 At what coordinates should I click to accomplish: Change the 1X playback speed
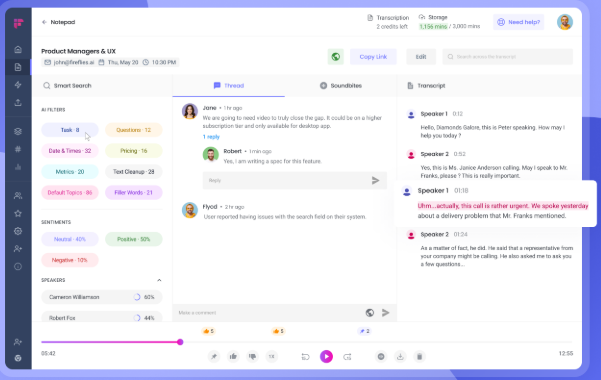tap(271, 357)
